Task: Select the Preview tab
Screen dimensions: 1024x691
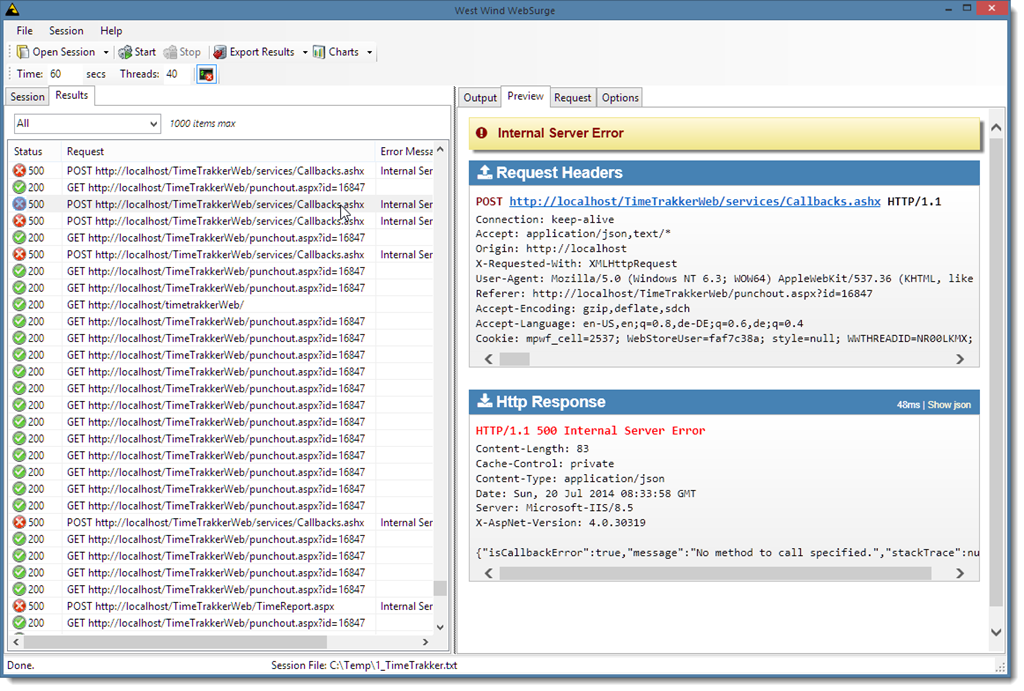Action: pos(525,96)
